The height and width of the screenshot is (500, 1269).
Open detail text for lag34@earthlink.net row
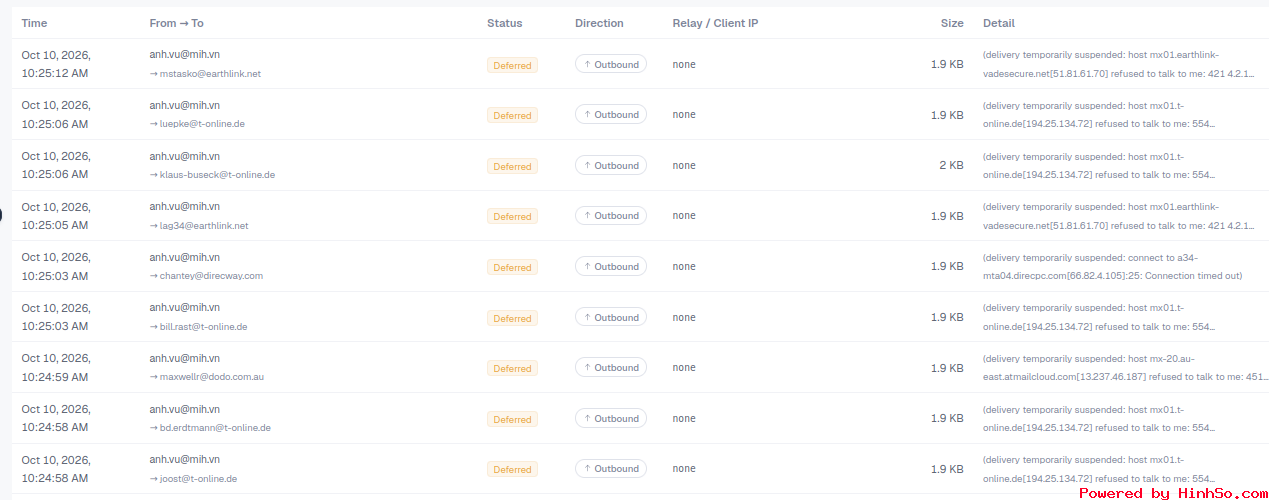coord(1119,216)
